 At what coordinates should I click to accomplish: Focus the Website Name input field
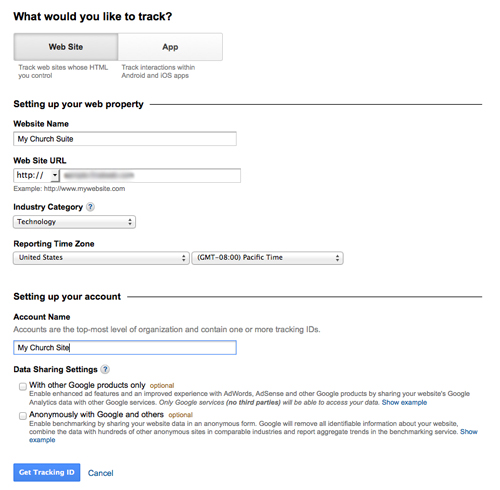click(x=125, y=139)
